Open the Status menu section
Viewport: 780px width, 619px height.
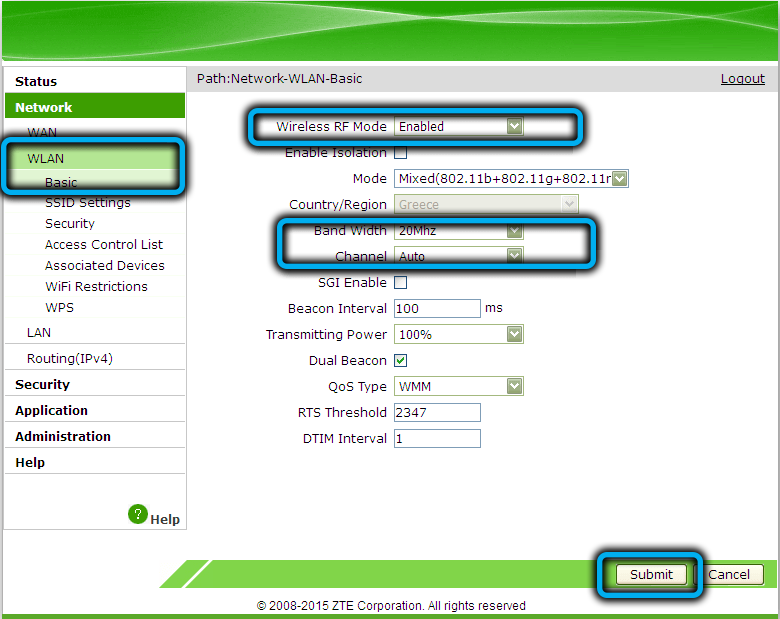pos(36,82)
